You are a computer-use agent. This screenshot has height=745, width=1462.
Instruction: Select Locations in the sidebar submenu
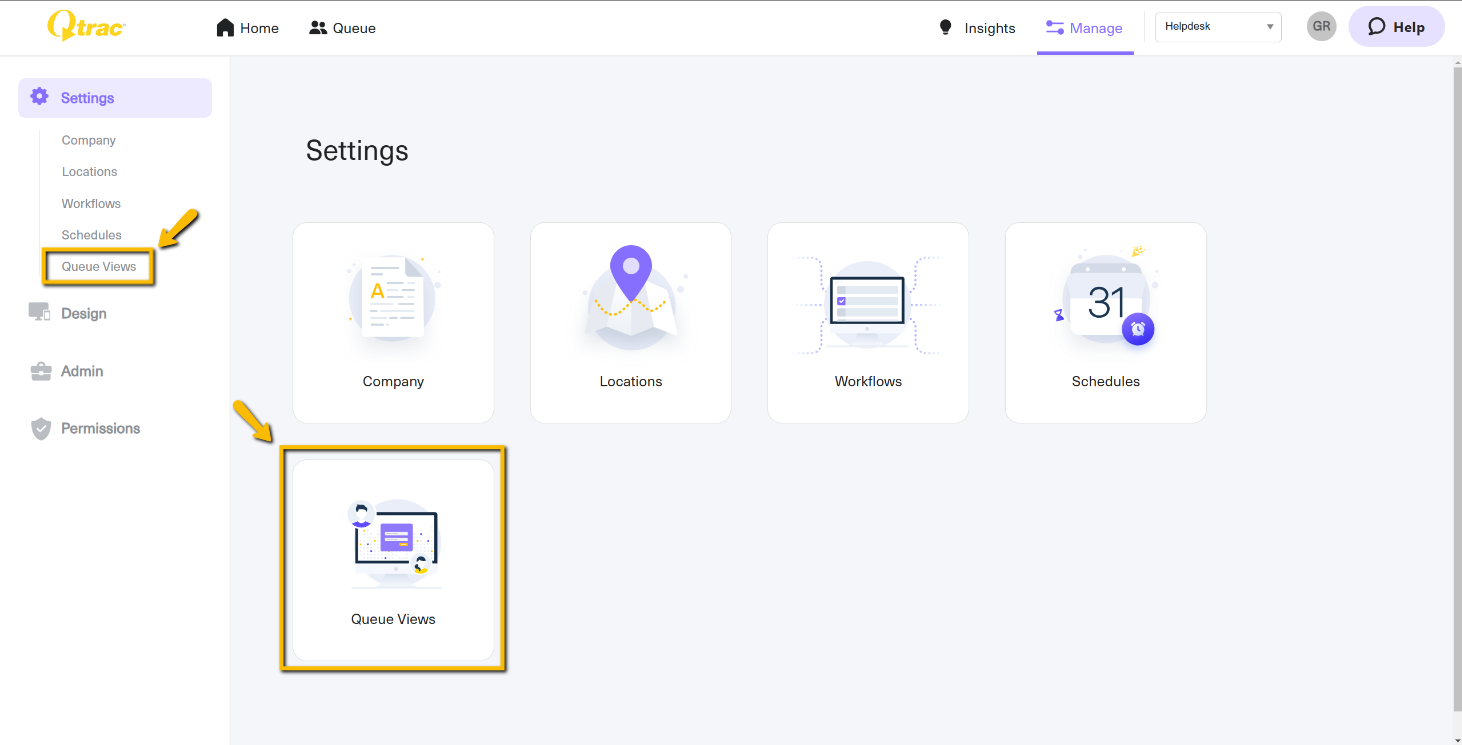[x=90, y=172]
